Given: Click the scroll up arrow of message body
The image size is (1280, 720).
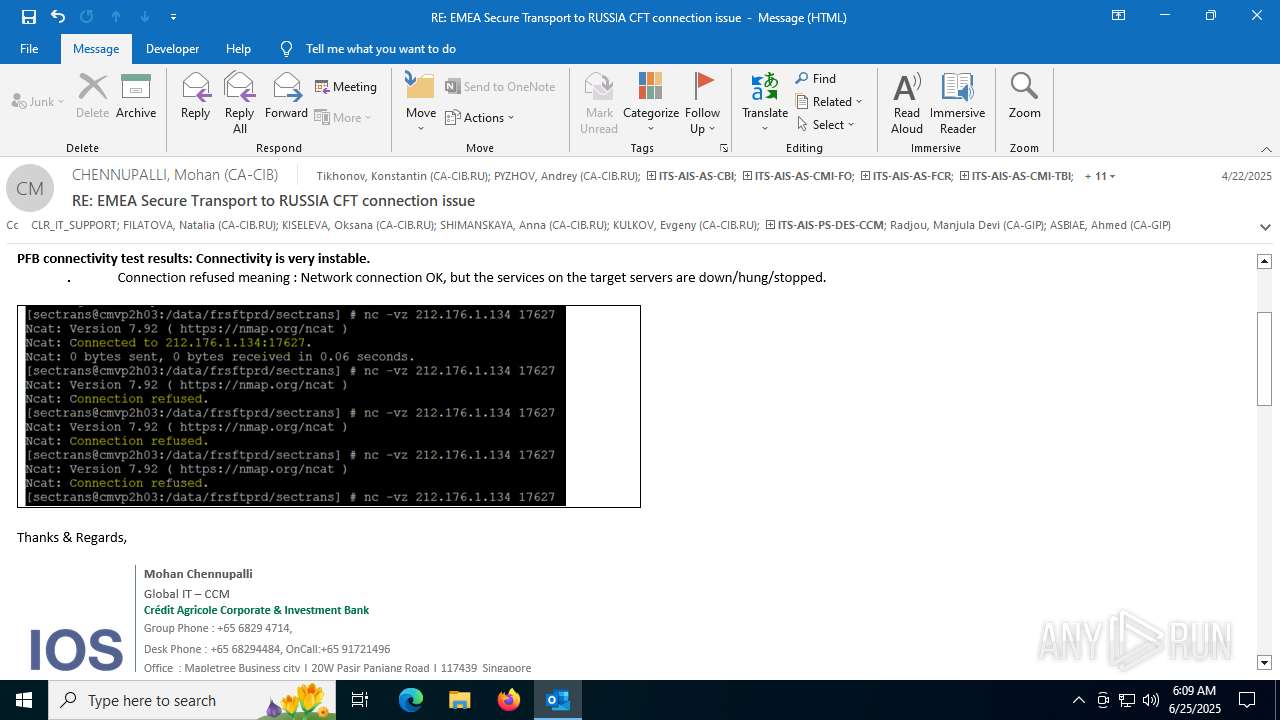Looking at the screenshot, I should (x=1264, y=261).
